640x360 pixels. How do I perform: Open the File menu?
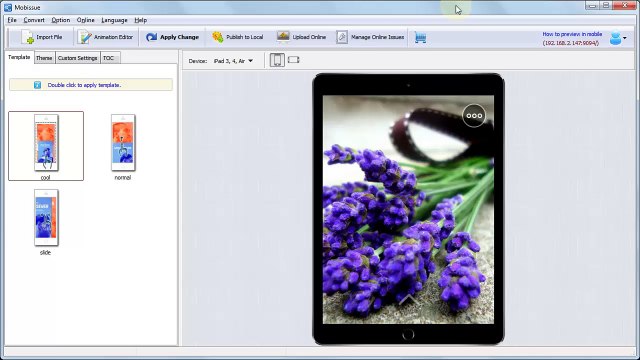tap(12, 20)
